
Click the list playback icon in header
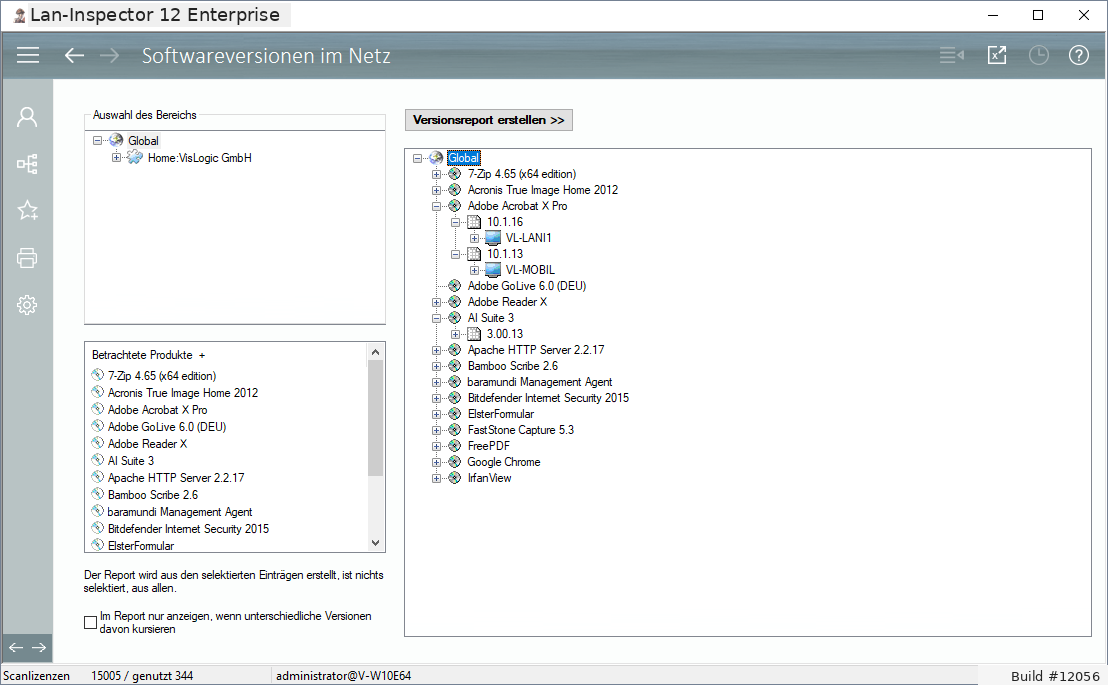pyautogui.click(x=951, y=55)
